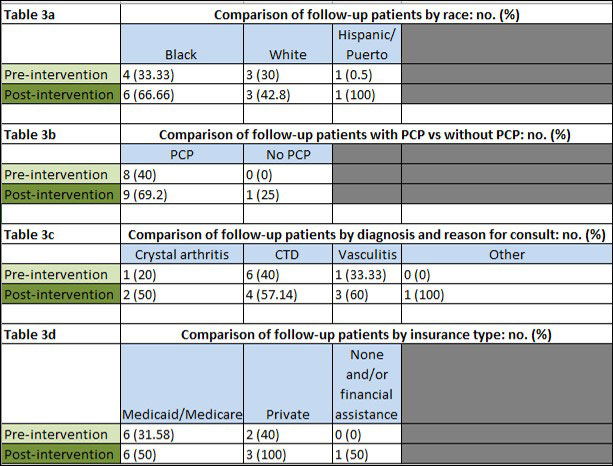
Task: Click the cell showing 4 (33.33)
Action: pos(180,75)
